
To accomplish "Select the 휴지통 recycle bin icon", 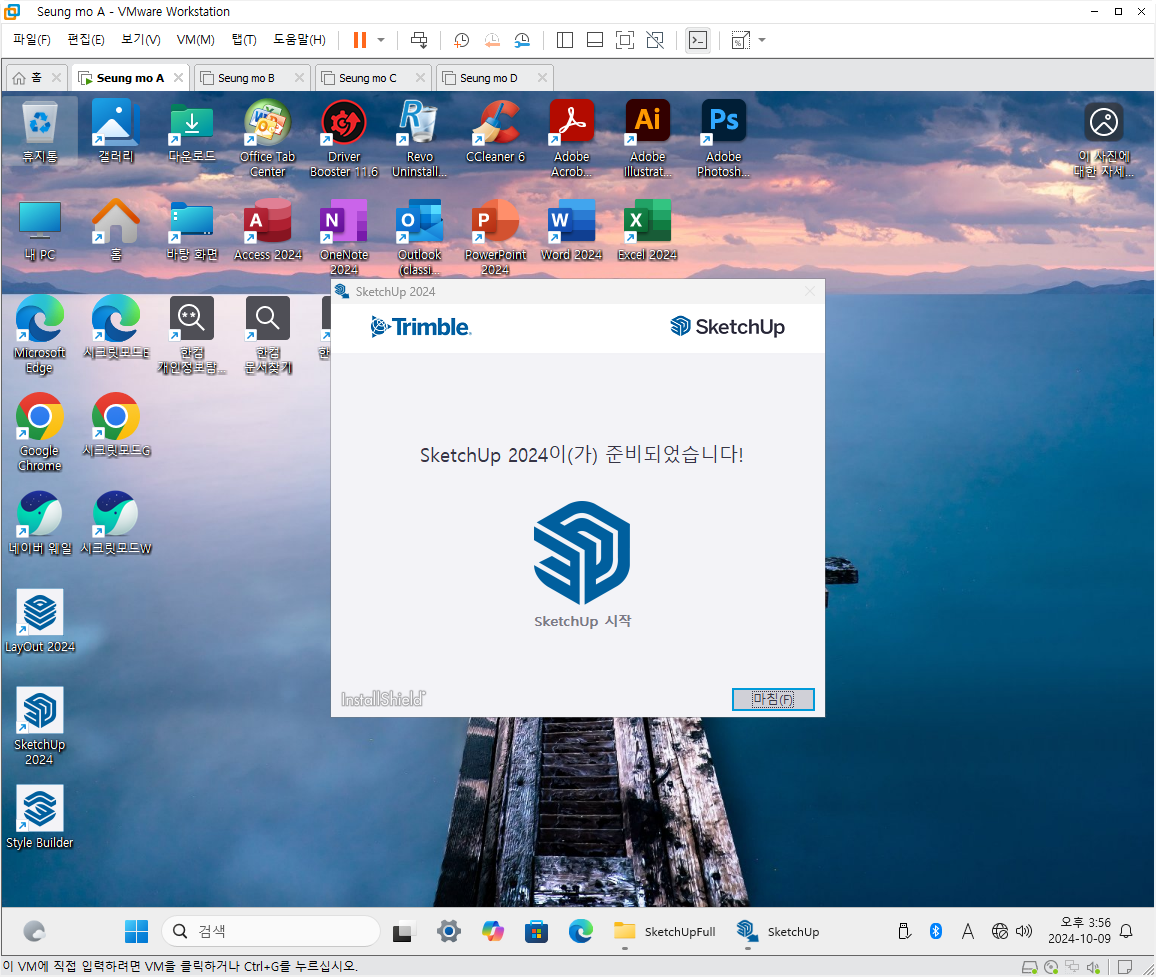I will [40, 133].
